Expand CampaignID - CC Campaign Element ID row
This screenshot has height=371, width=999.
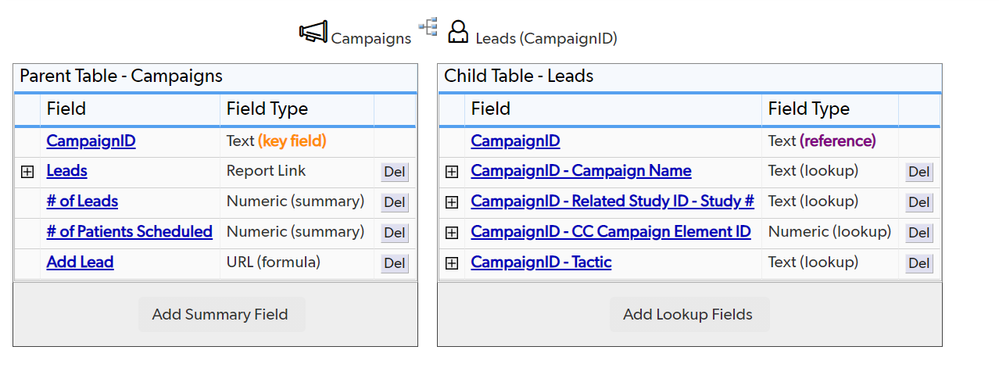pyautogui.click(x=452, y=233)
